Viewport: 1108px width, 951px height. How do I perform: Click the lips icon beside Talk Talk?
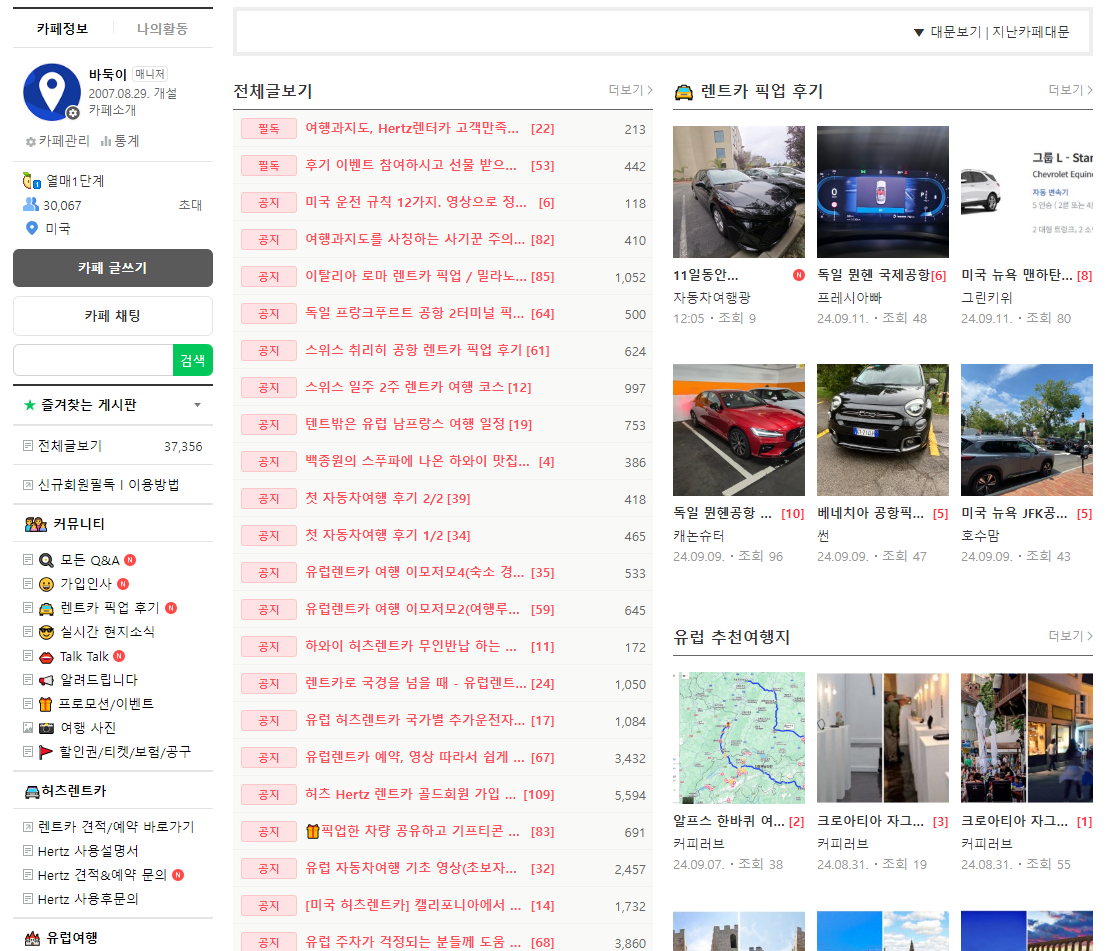46,656
